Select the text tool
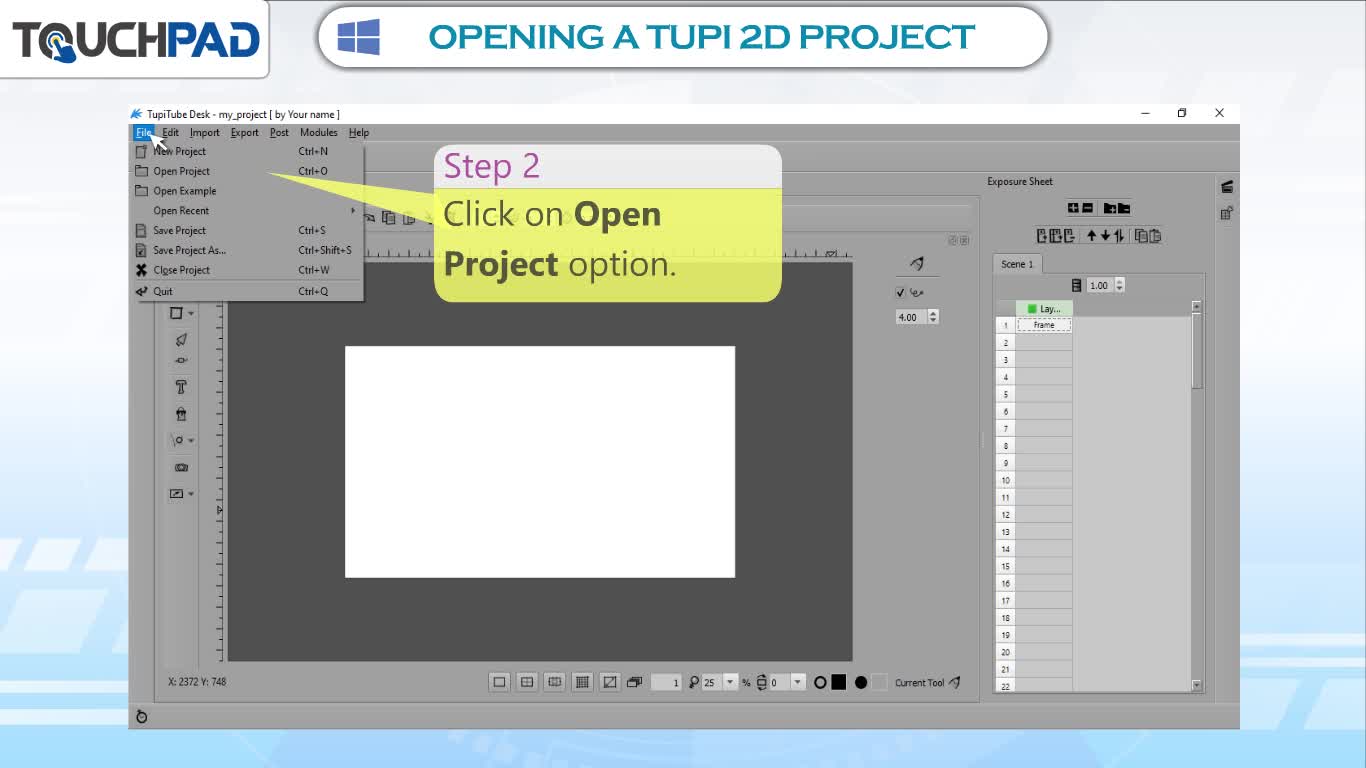This screenshot has height=768, width=1366. tap(181, 387)
